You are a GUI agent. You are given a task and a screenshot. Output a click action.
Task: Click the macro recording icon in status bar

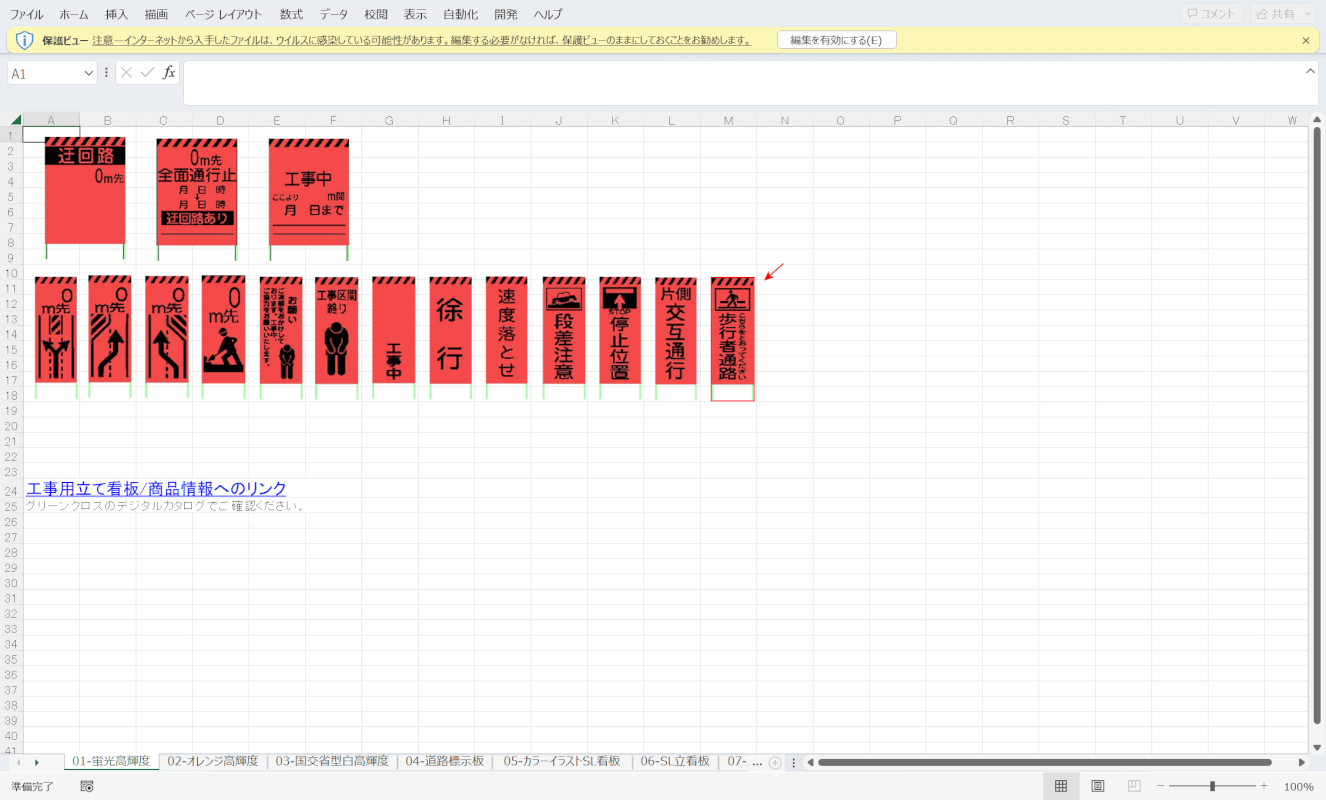[x=87, y=787]
